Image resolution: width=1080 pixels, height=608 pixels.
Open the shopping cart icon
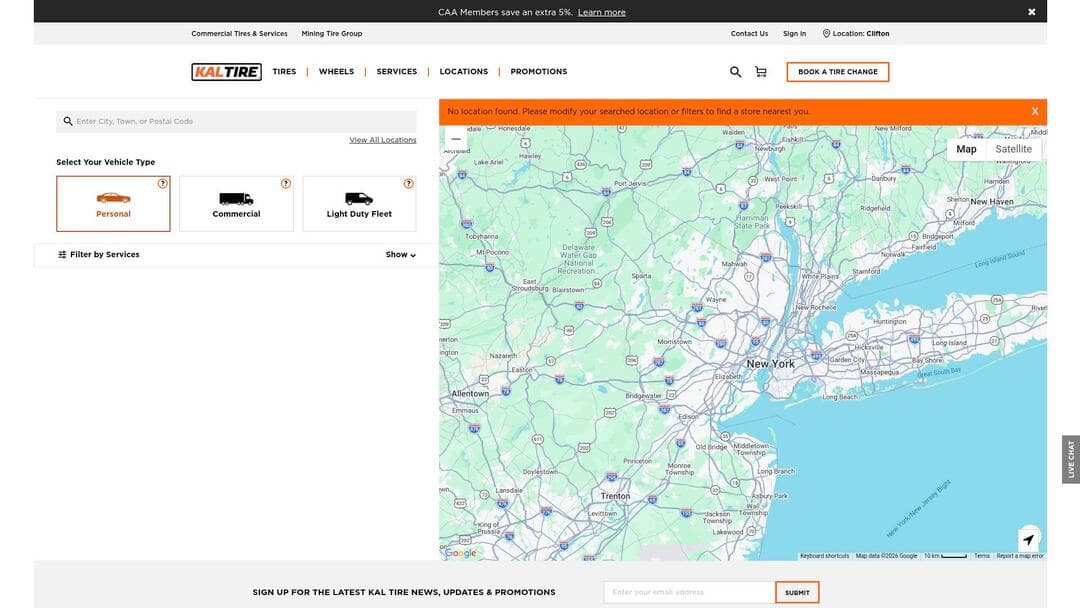[758, 69]
